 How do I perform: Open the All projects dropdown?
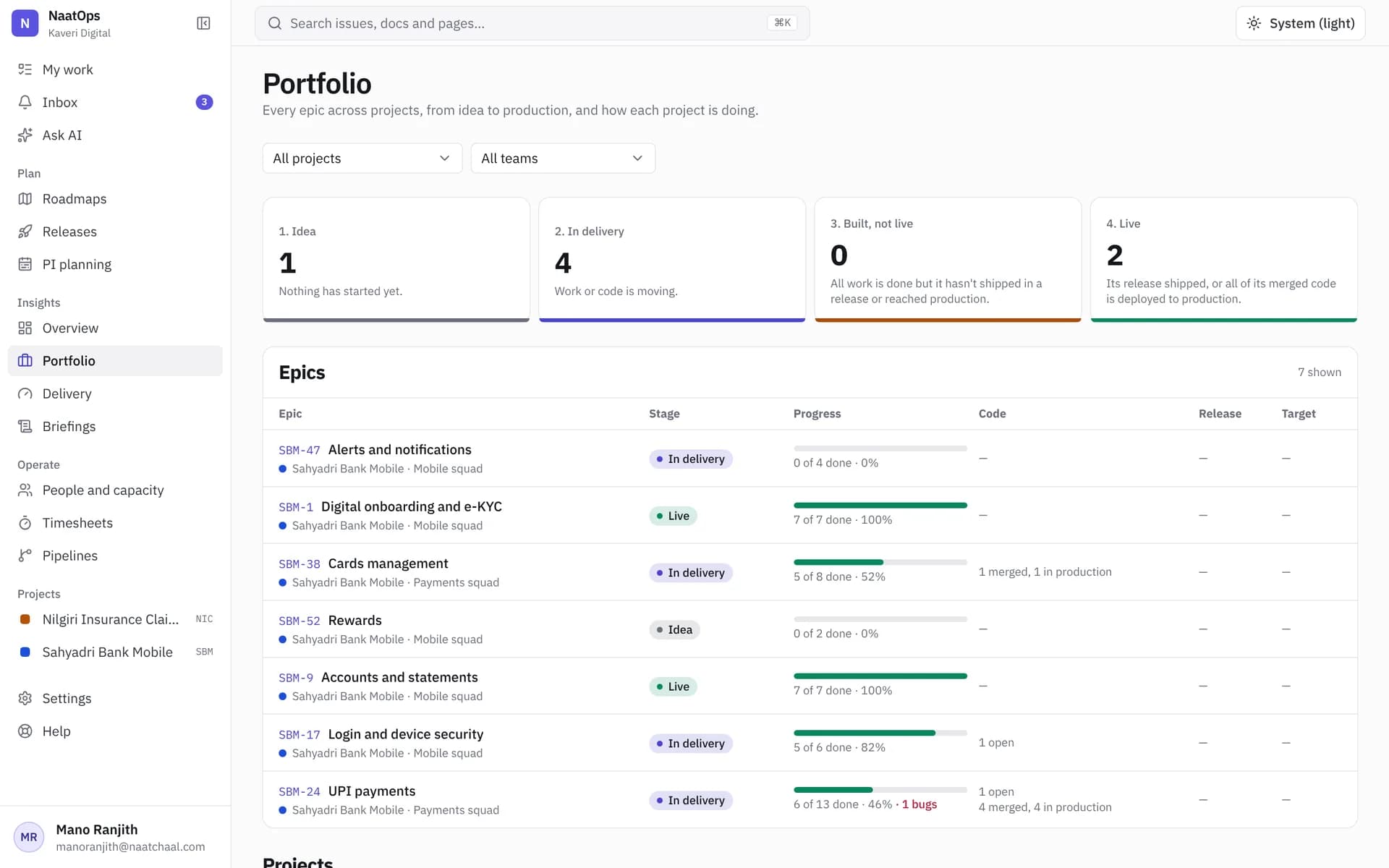coord(362,158)
